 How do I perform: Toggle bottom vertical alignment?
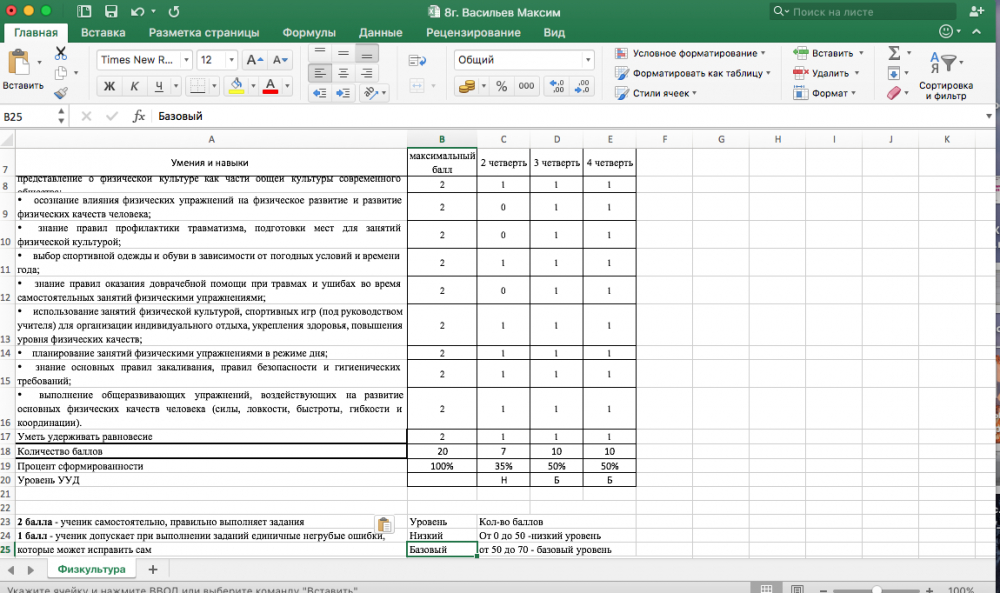367,53
